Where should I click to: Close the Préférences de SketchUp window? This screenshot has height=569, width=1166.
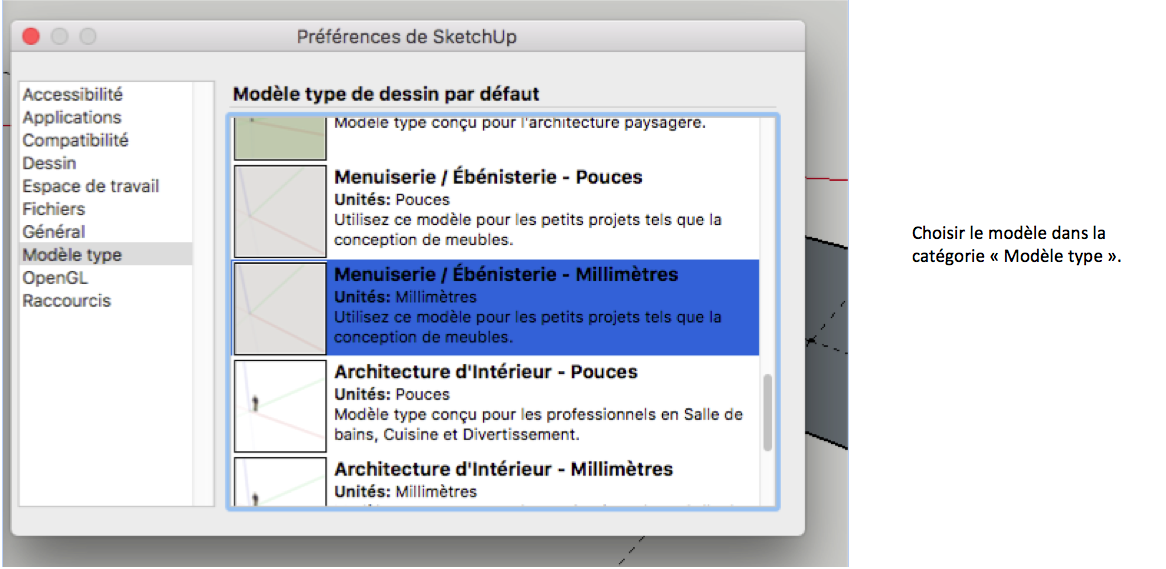(31, 35)
